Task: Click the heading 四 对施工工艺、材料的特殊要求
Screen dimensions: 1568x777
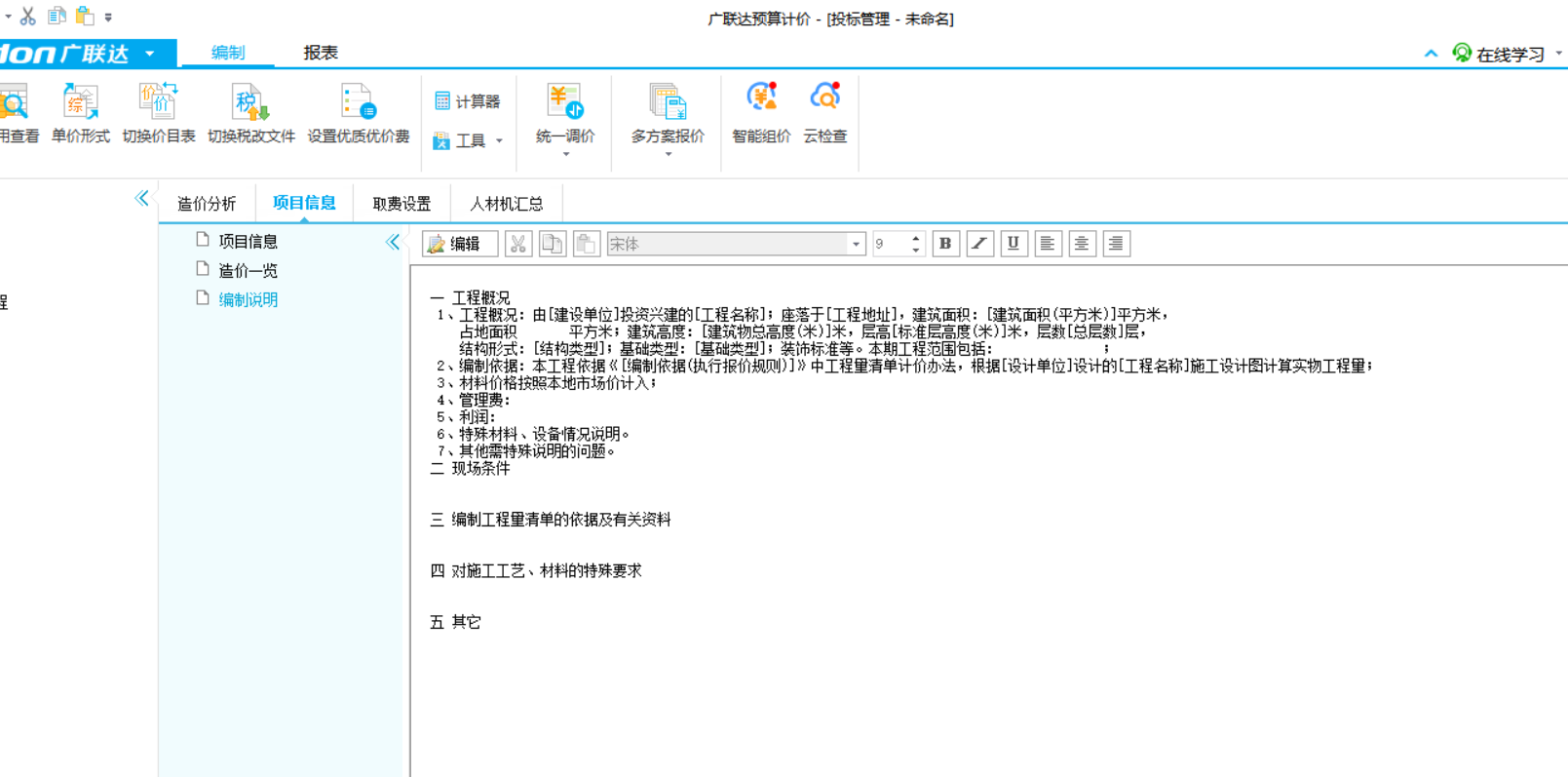Action: (x=536, y=570)
